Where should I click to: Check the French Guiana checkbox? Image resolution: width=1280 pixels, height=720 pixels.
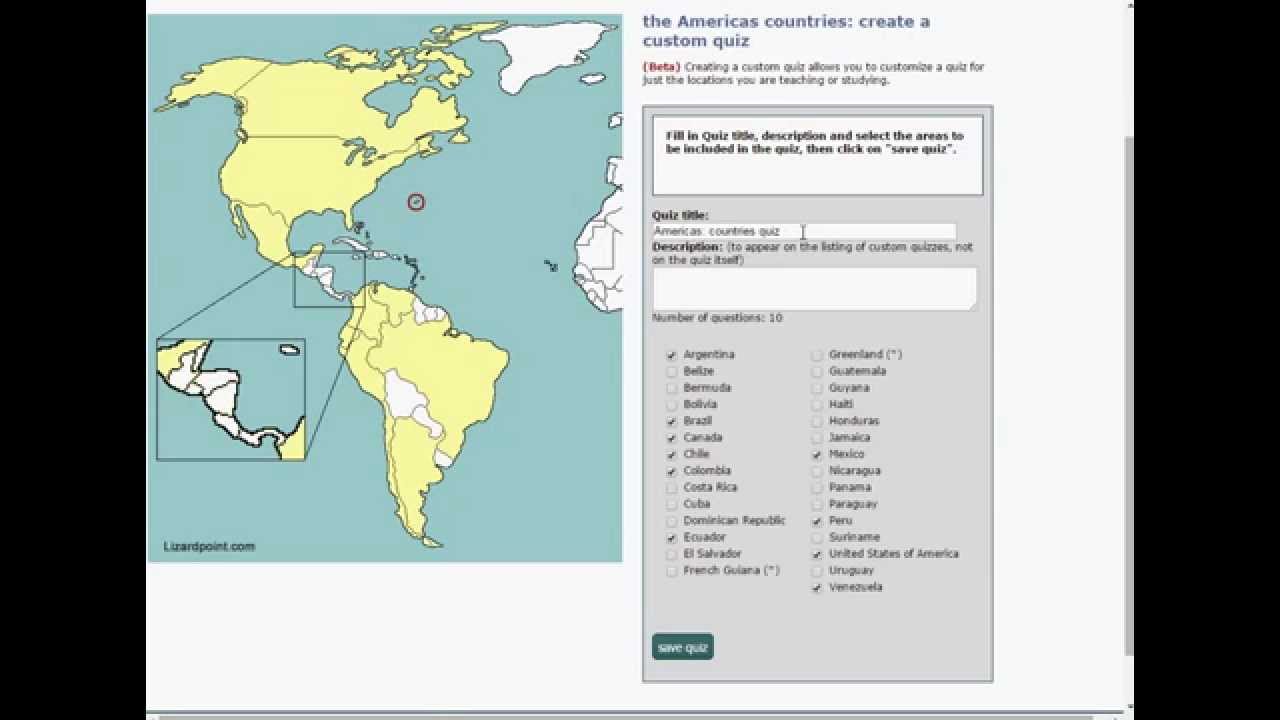[x=672, y=571]
